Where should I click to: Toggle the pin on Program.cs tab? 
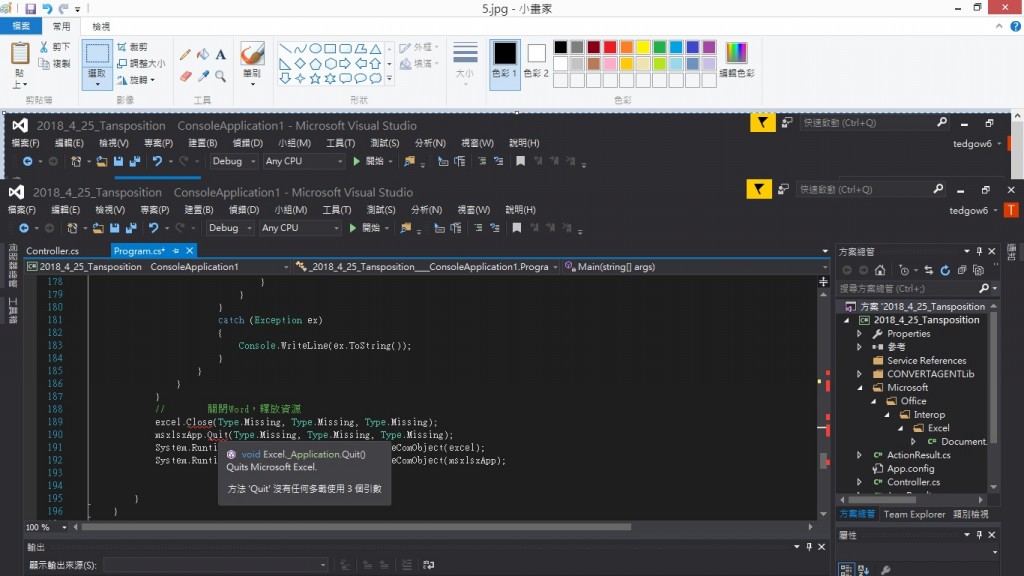176,251
